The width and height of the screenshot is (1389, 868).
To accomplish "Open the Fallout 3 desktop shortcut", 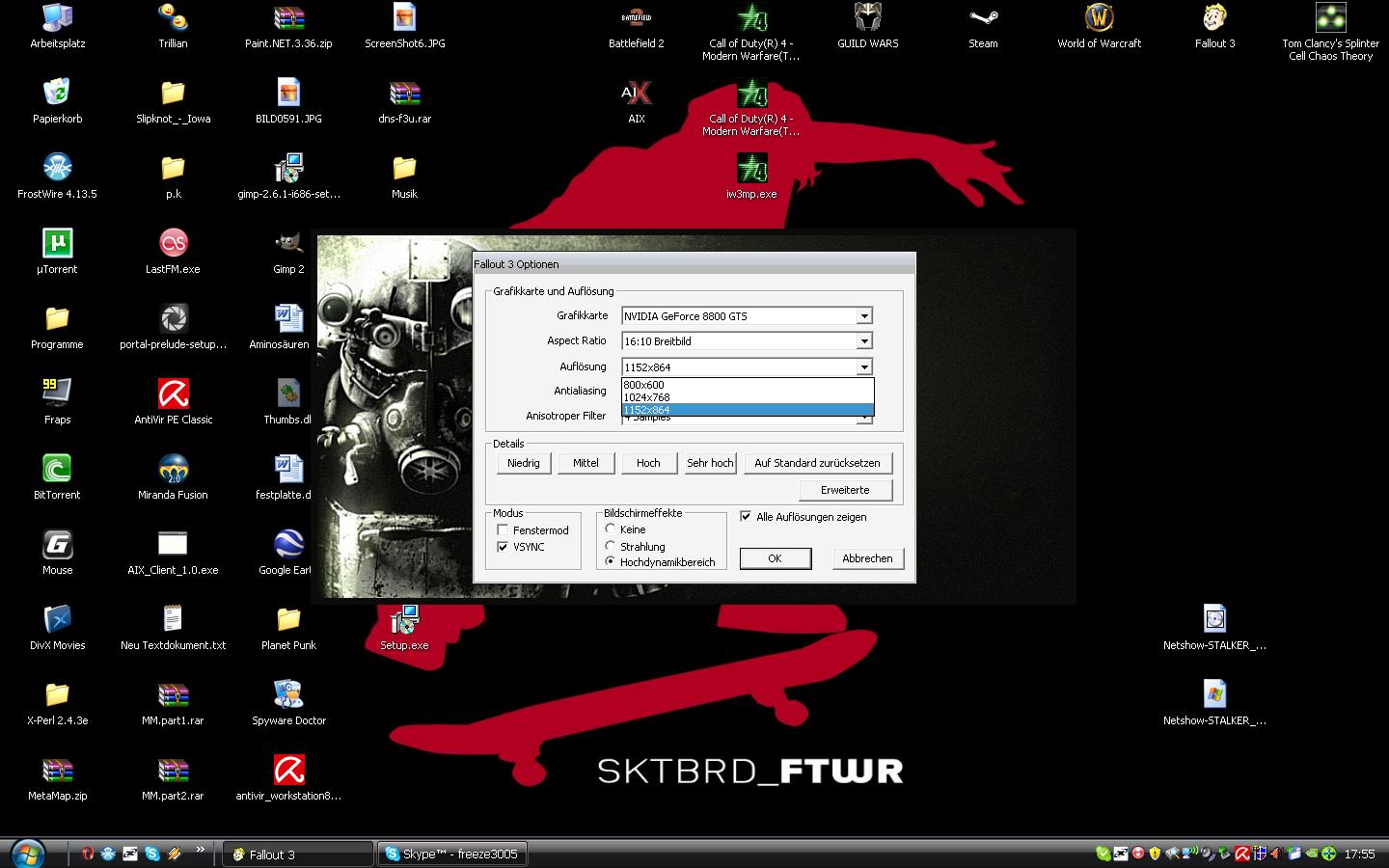I will pos(1214,26).
